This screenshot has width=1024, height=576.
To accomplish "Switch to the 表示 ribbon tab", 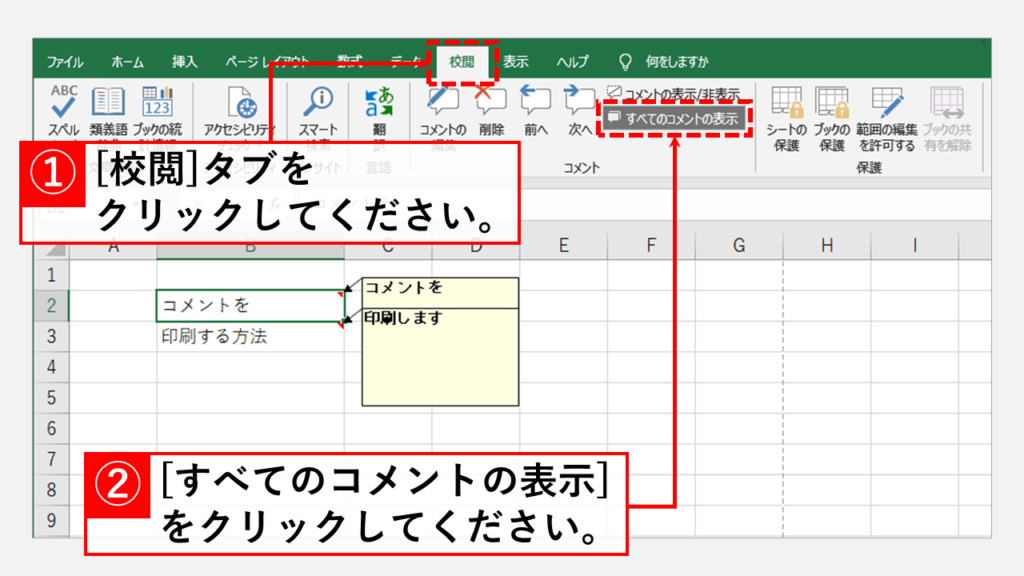I will (515, 62).
